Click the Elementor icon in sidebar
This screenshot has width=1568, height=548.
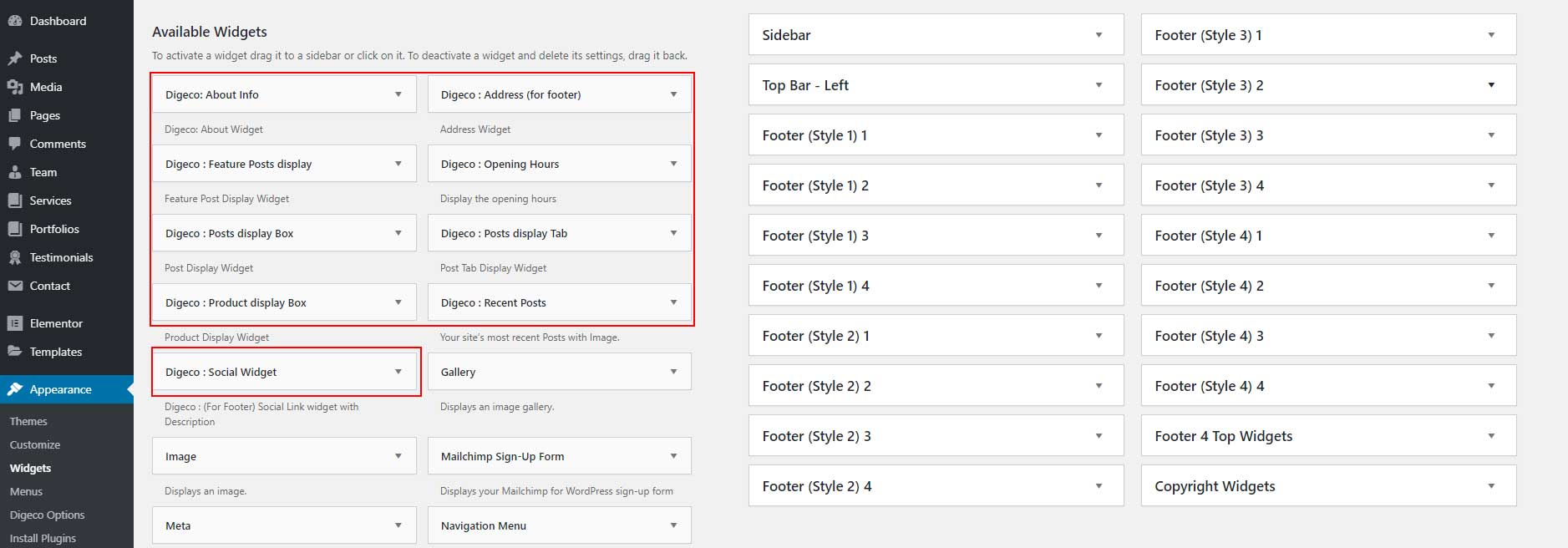pos(15,323)
